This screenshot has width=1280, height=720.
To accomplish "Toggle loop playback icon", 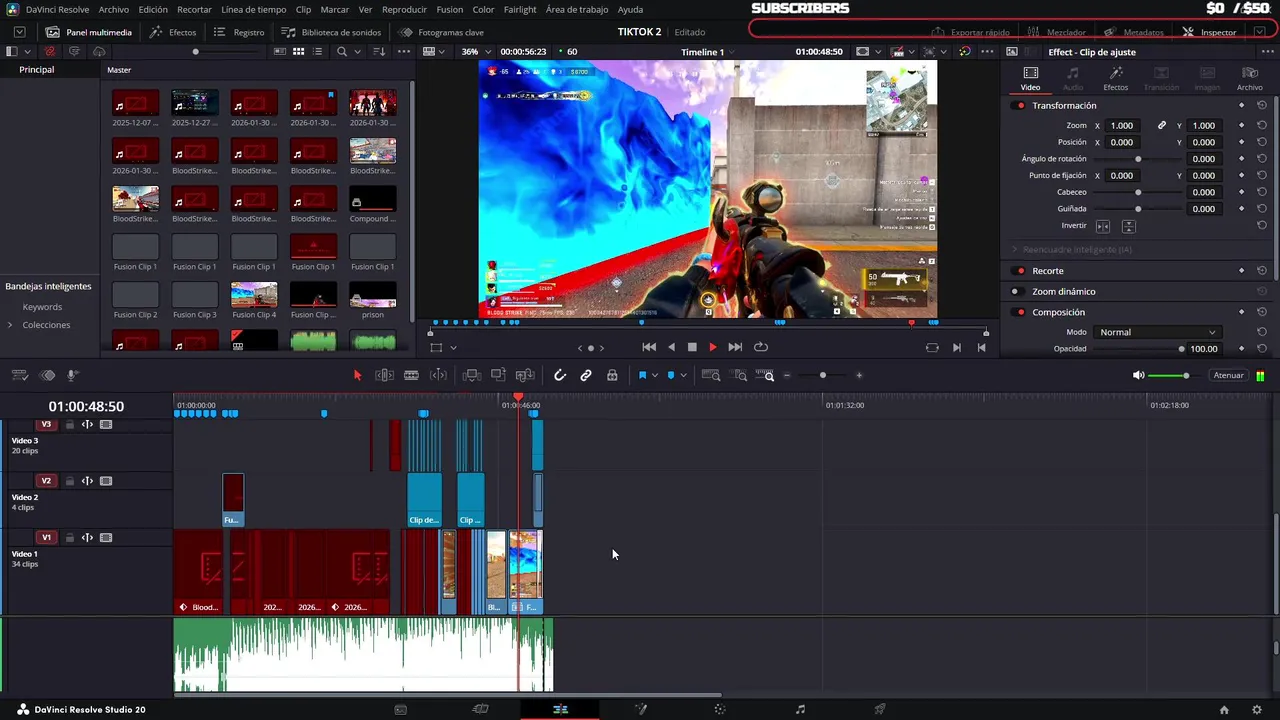I will pyautogui.click(x=761, y=347).
